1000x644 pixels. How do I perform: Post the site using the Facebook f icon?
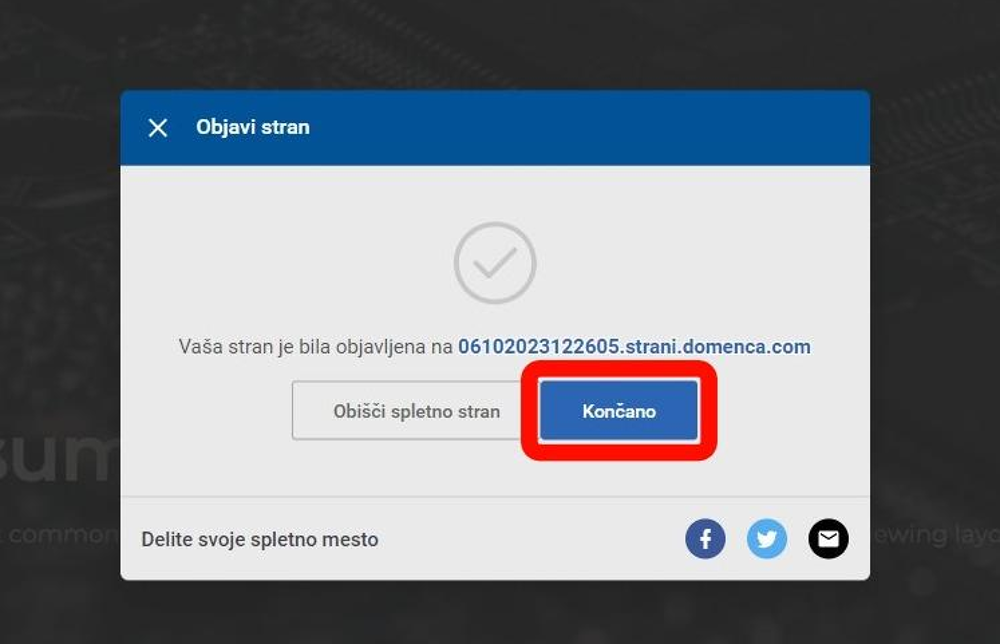[x=705, y=539]
